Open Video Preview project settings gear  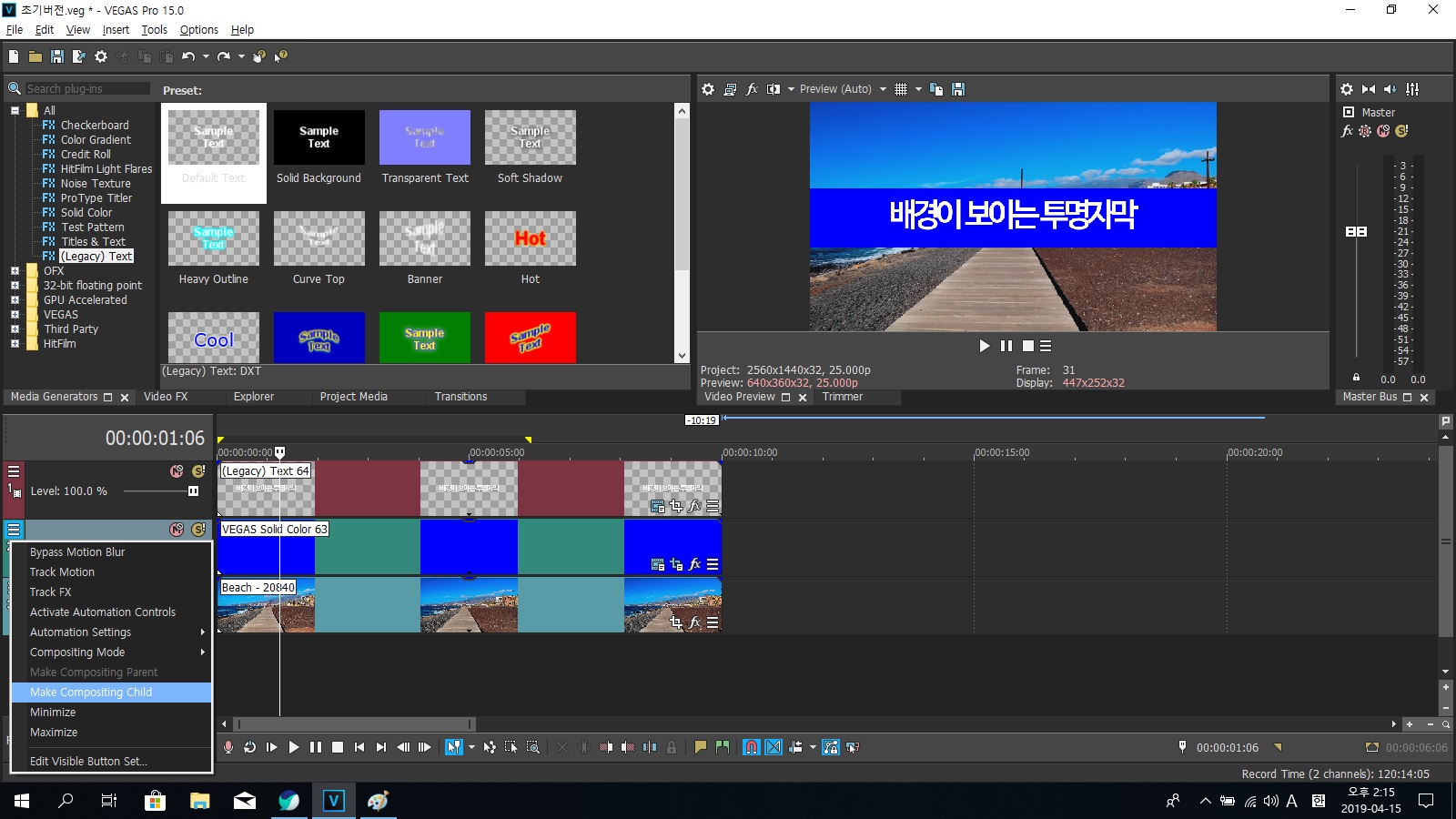coord(708,89)
